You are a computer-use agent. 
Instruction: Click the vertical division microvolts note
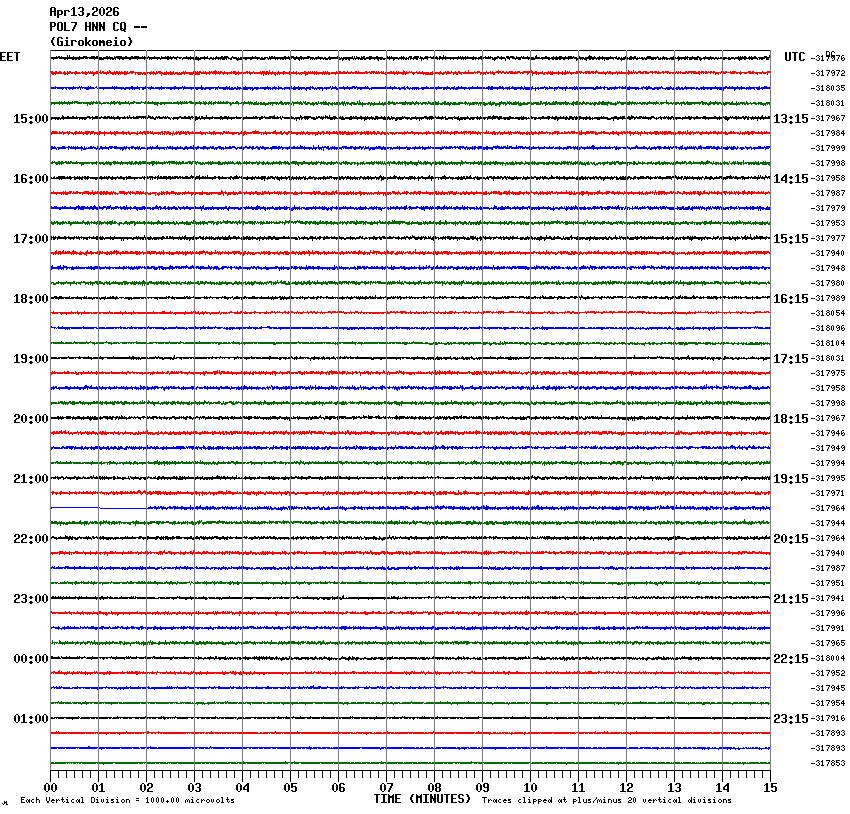coord(127,800)
